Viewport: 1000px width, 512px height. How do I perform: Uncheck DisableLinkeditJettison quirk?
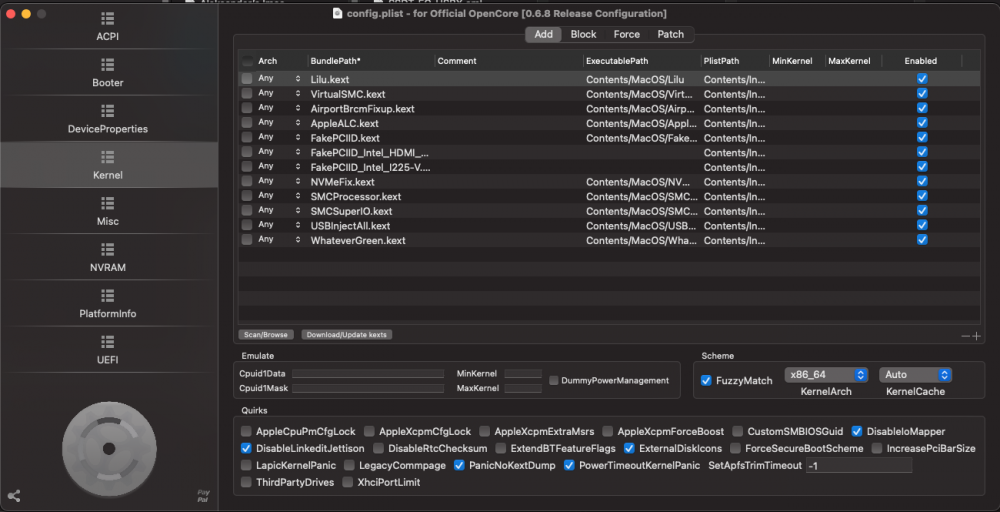pyautogui.click(x=246, y=449)
